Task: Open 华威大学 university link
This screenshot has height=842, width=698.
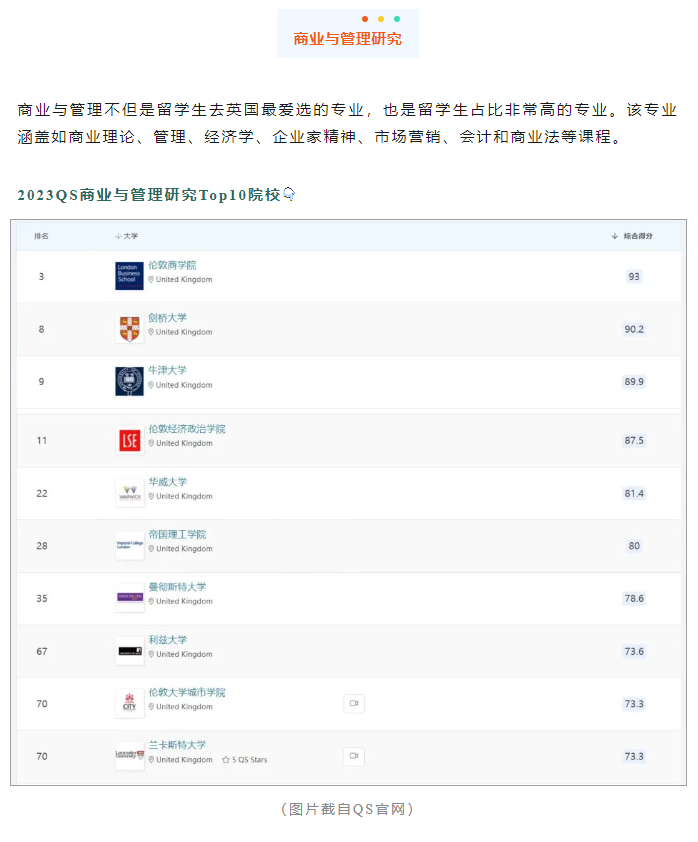Action: click(x=168, y=482)
